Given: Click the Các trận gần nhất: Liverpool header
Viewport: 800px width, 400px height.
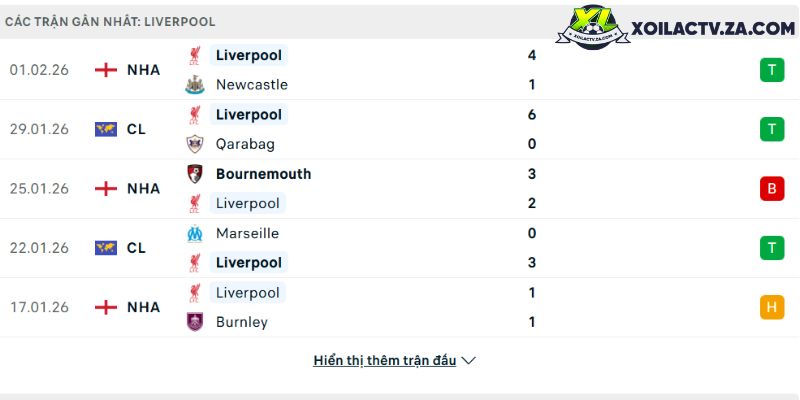Looking at the screenshot, I should click(110, 21).
